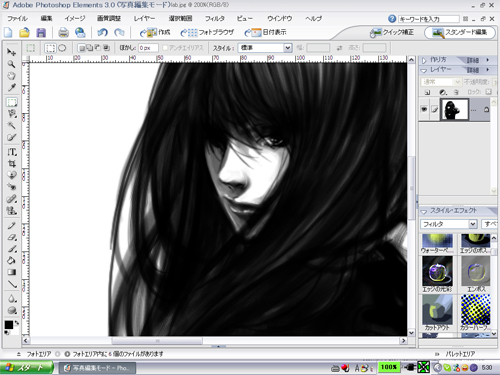500x375 pixels.
Task: Create new layer in layers palette
Action: (428, 92)
